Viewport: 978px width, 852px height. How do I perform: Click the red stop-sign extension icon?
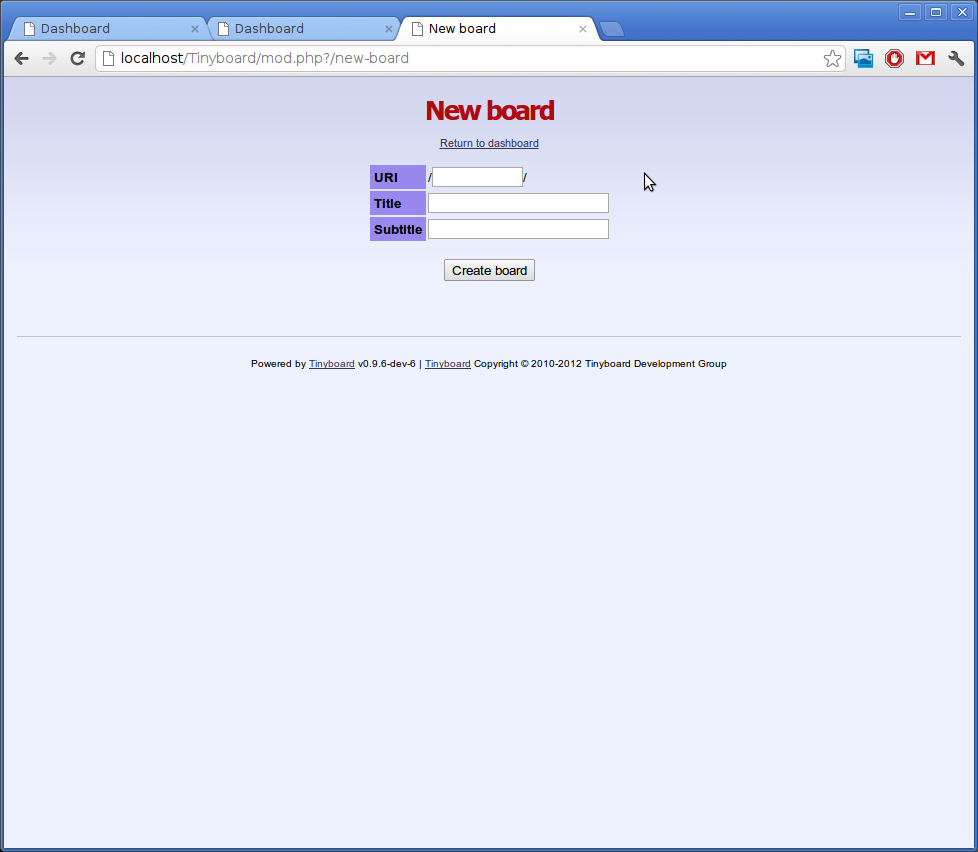(x=894, y=59)
